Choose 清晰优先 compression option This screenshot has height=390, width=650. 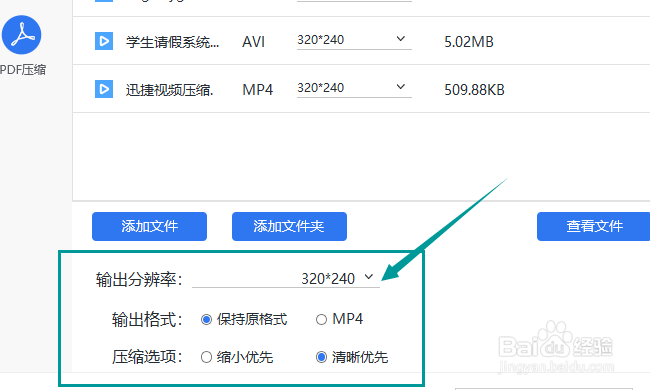pyautogui.click(x=321, y=357)
